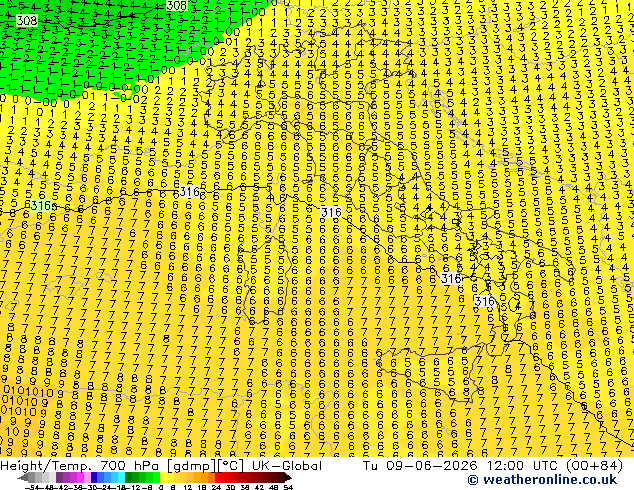Open the weatheronline.co.uk link
Viewport: 634px width, 490px height.
point(542,480)
